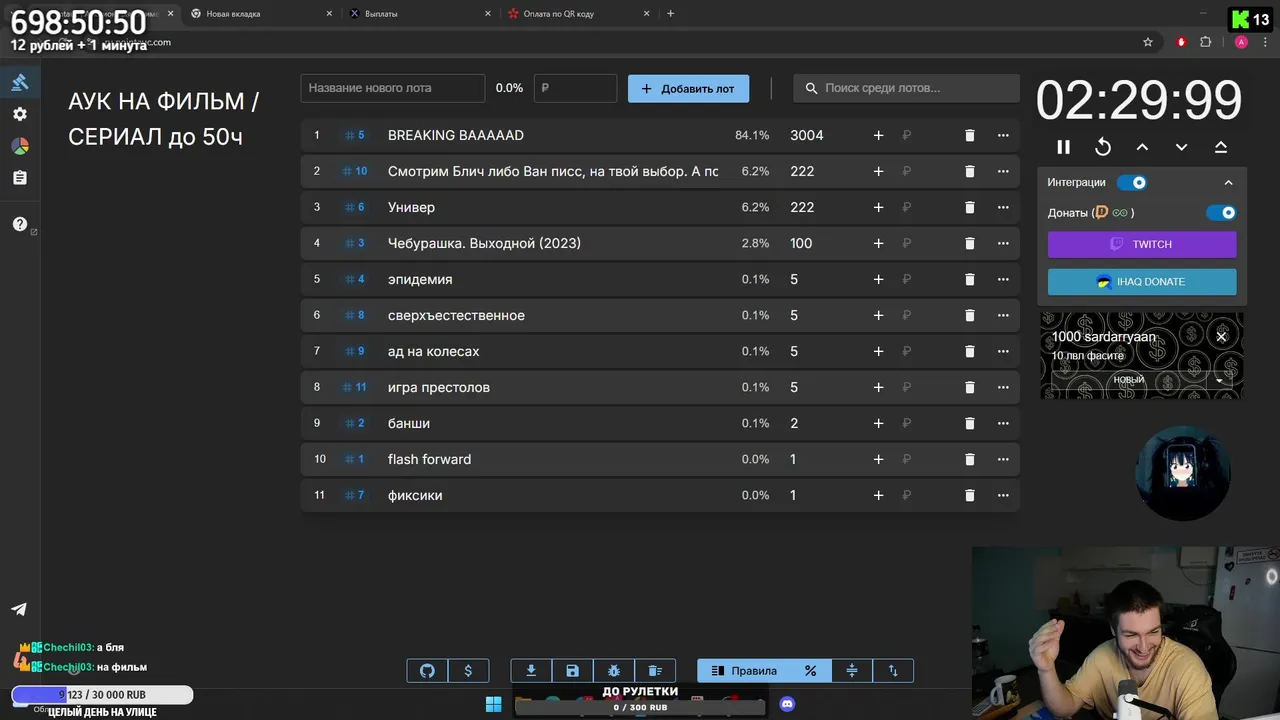
Task: Switch to the Выплаты browser tab
Action: (419, 14)
